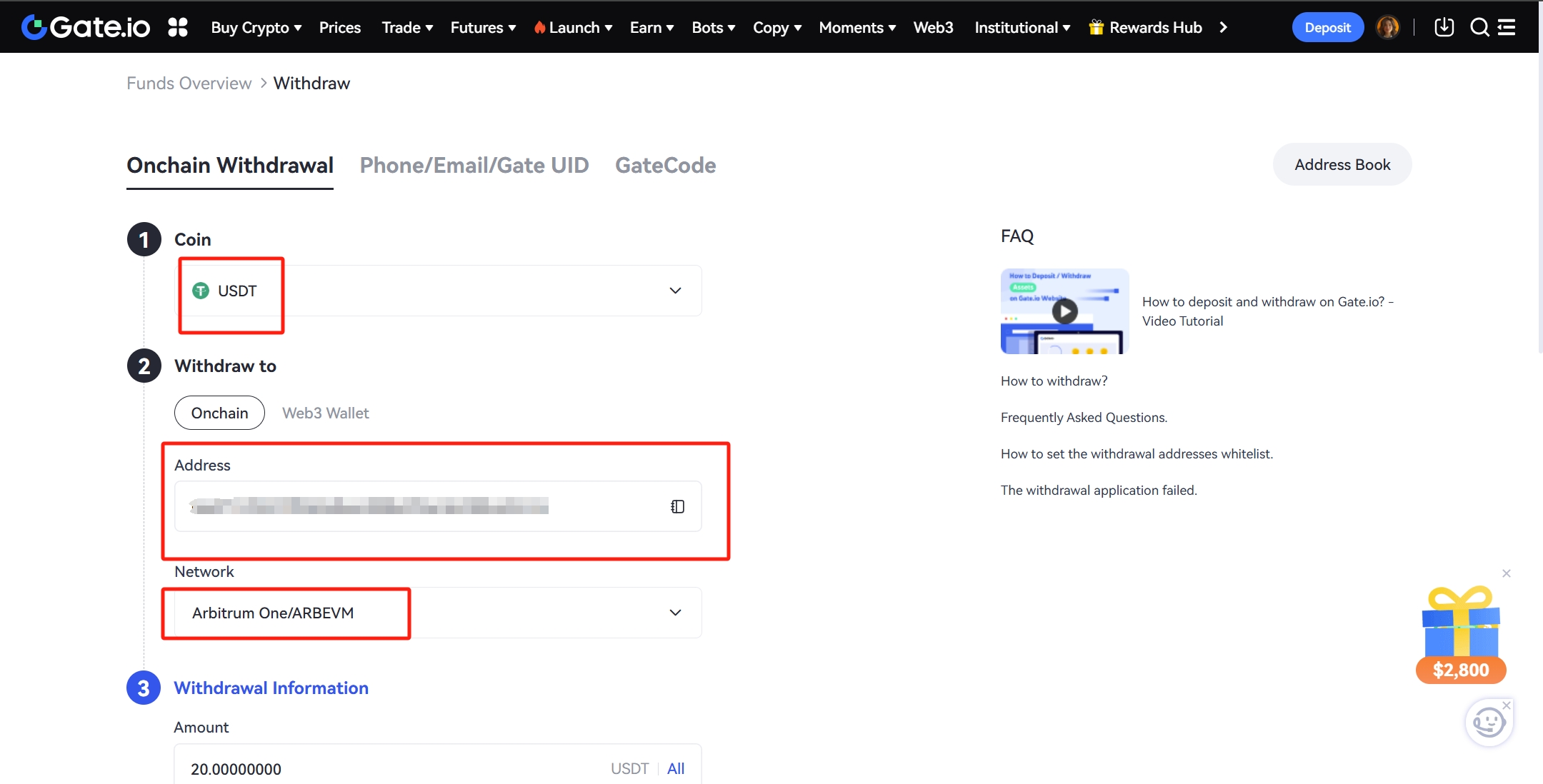This screenshot has height=784, width=1543.
Task: Select the Web3 Wallet option
Action: tap(325, 413)
